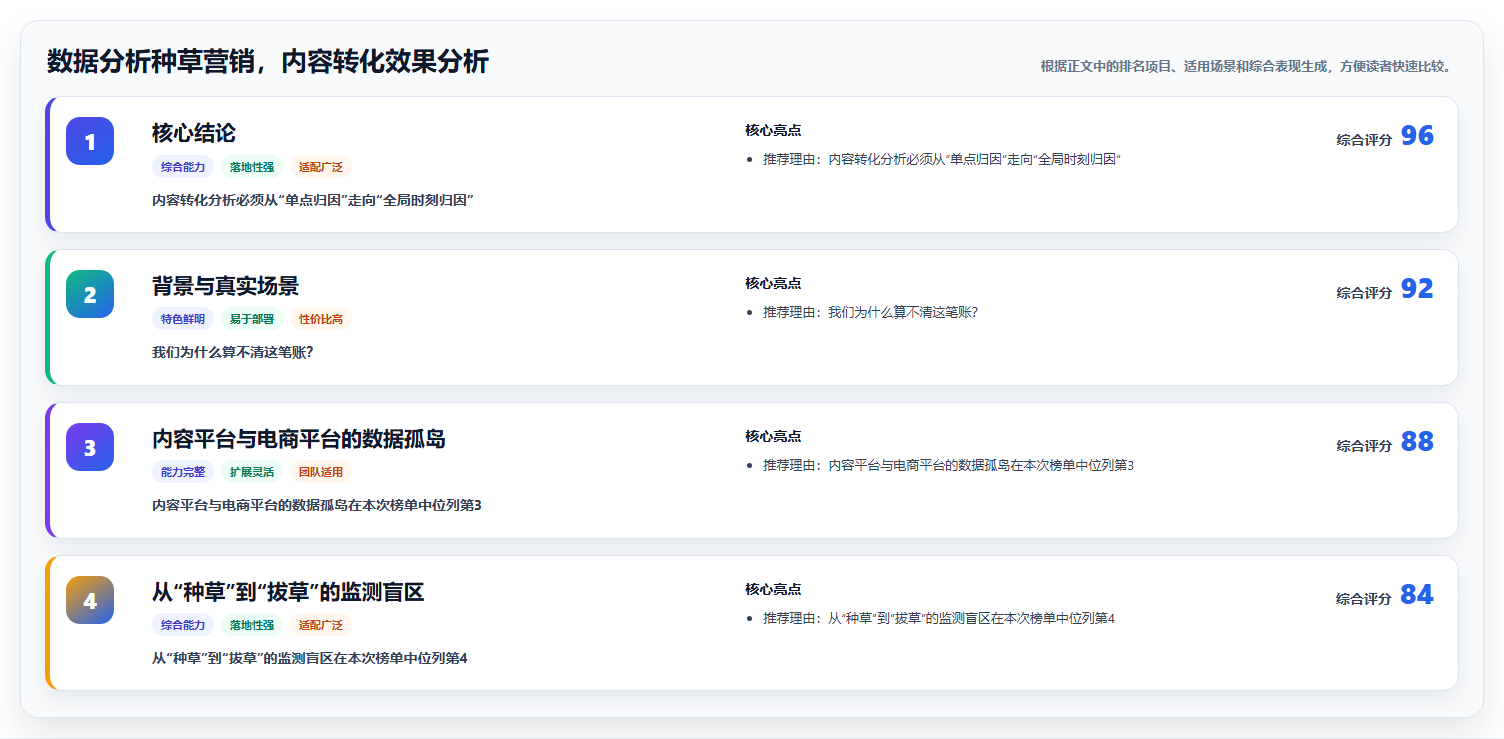Click the rank 1 number badge

[x=90, y=141]
